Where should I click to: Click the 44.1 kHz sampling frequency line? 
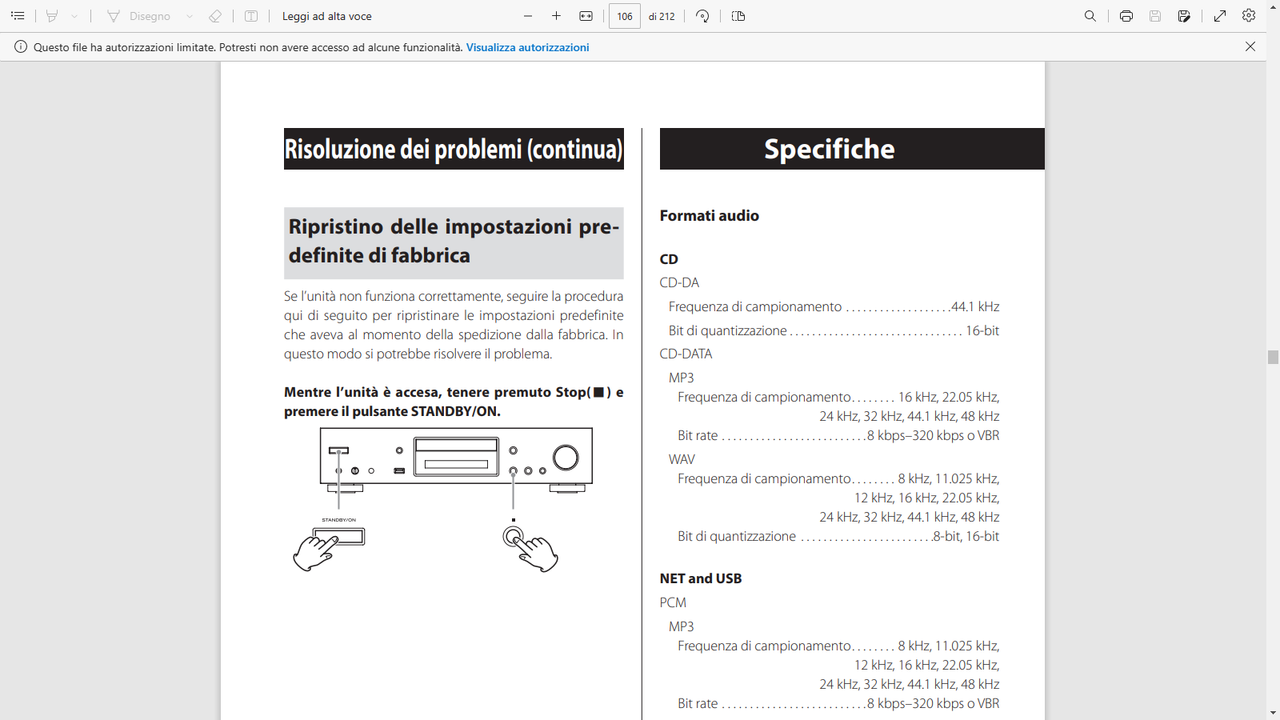834,307
